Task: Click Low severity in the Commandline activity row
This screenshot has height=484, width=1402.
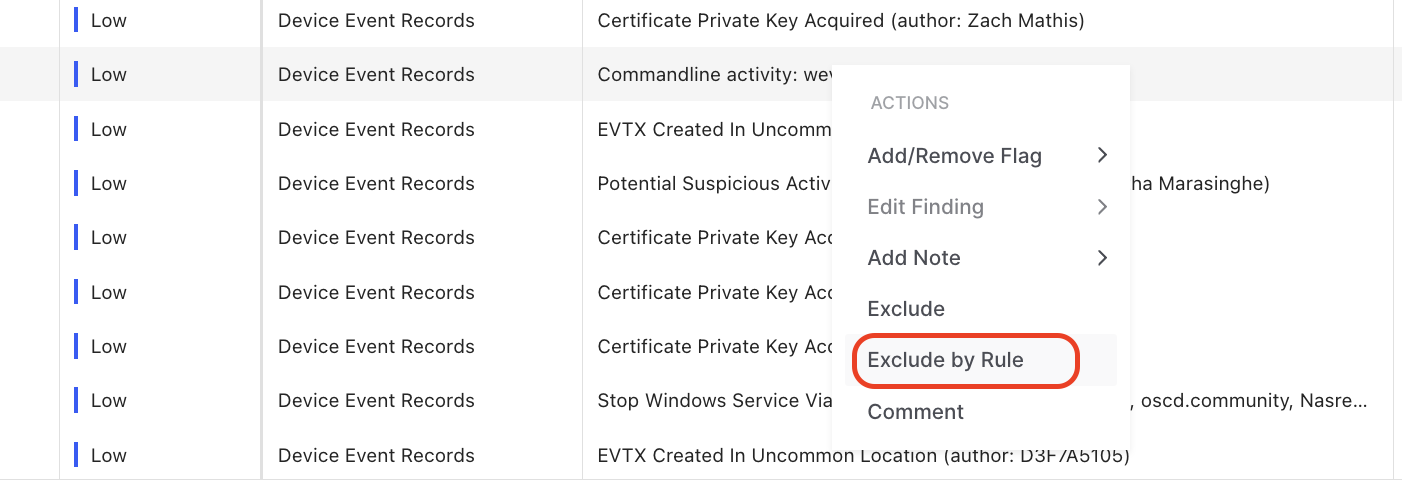Action: tap(108, 75)
